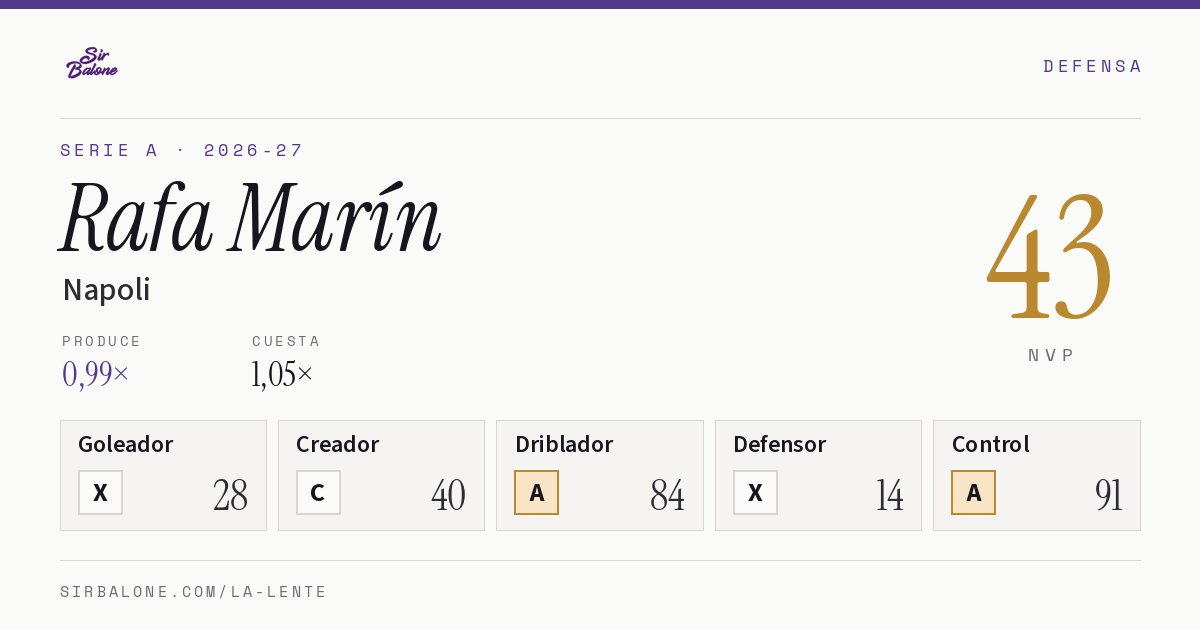
Task: Click the Defensor score 14
Action: (889, 494)
